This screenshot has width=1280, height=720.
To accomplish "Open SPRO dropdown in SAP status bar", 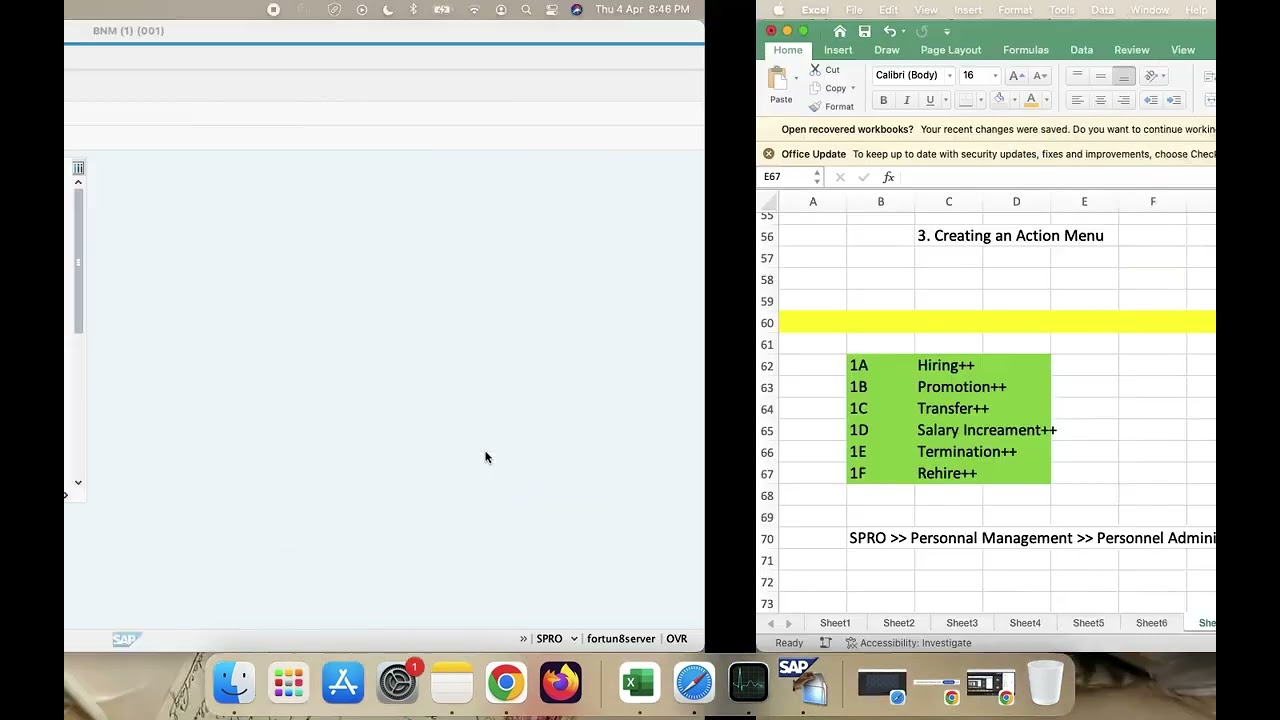I will tap(574, 639).
